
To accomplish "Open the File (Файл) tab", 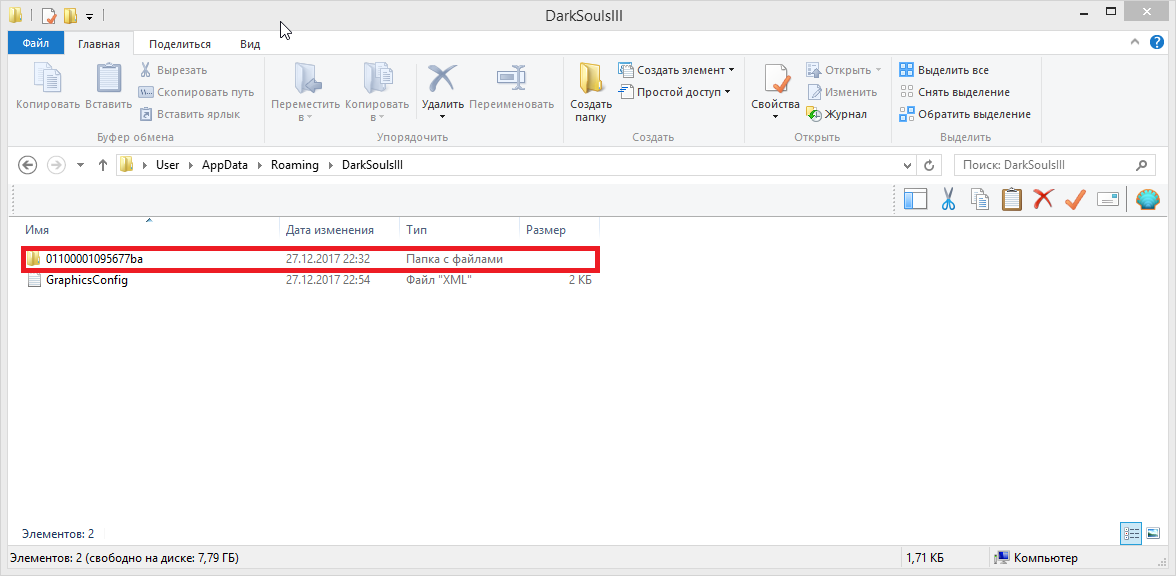I will (x=35, y=44).
